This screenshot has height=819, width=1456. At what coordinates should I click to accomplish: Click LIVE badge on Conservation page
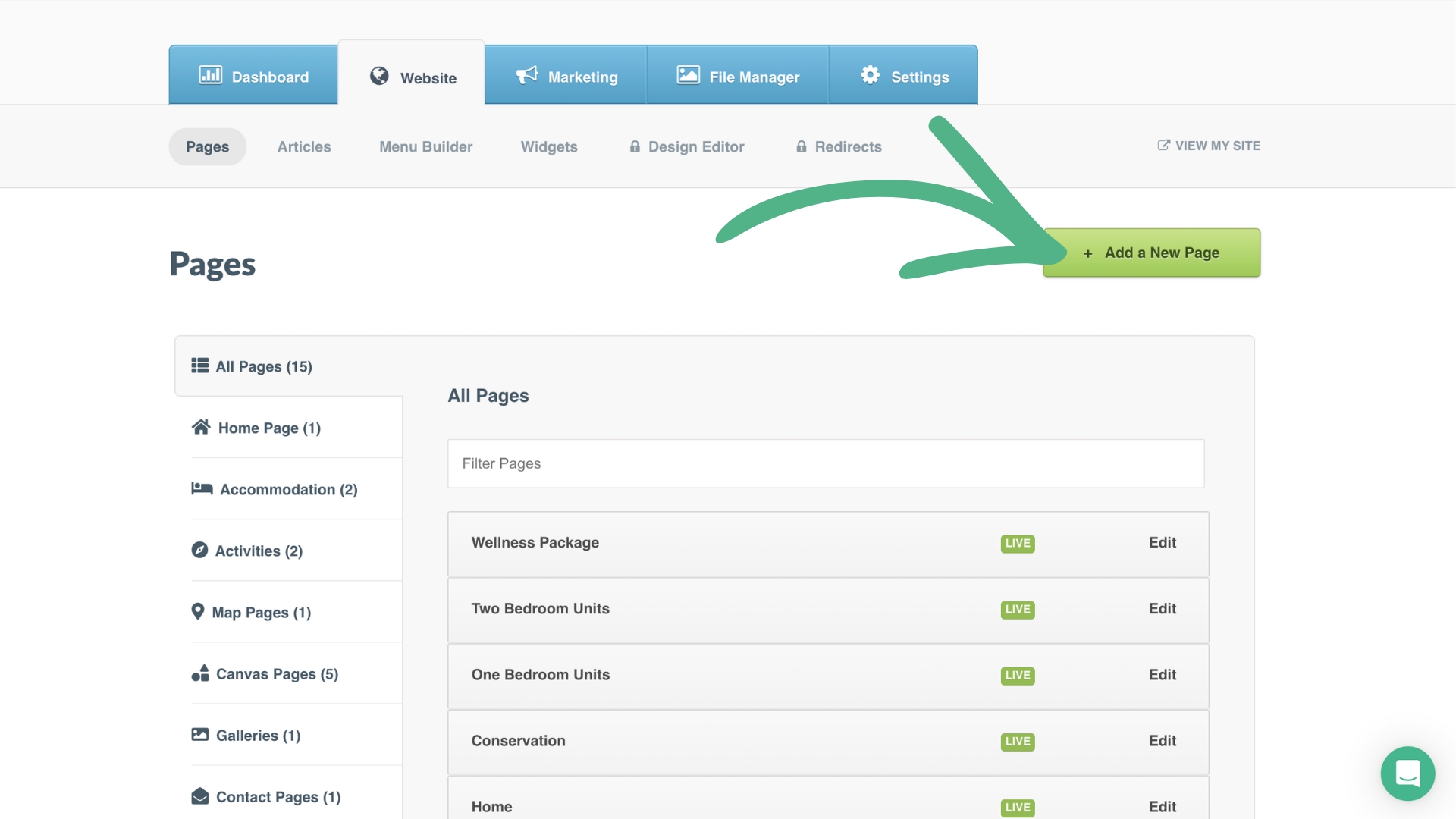pos(1017,742)
